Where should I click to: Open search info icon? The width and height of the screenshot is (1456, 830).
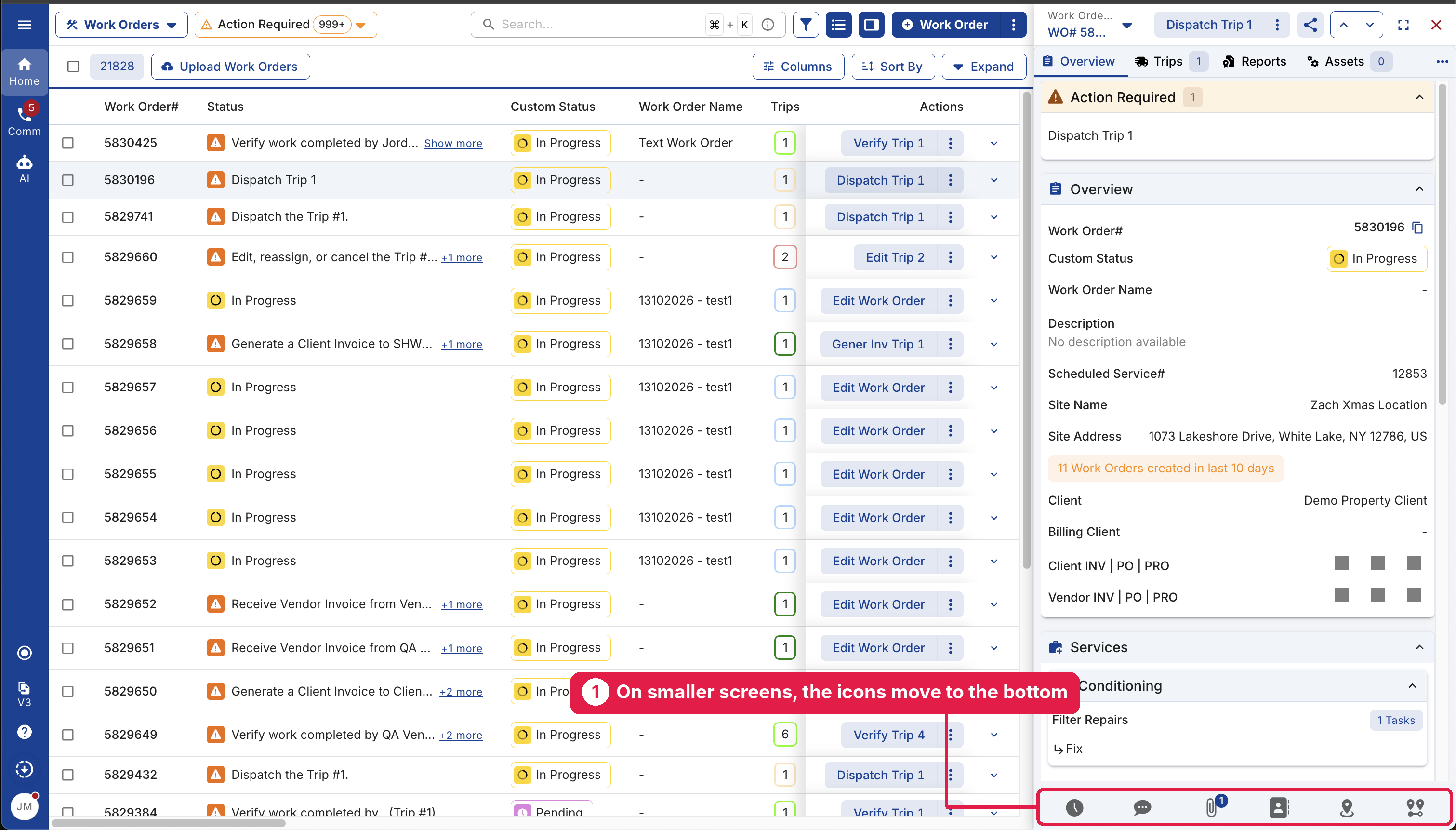(768, 25)
